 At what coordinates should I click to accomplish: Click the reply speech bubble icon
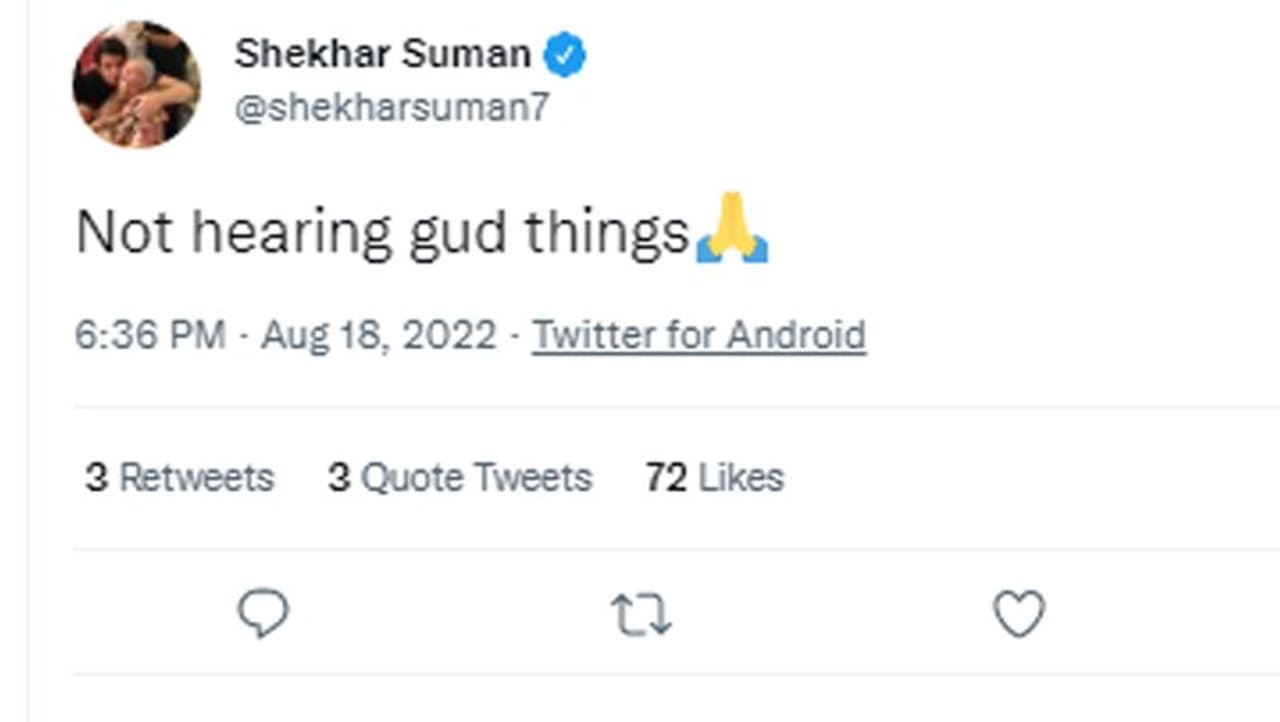click(x=263, y=612)
